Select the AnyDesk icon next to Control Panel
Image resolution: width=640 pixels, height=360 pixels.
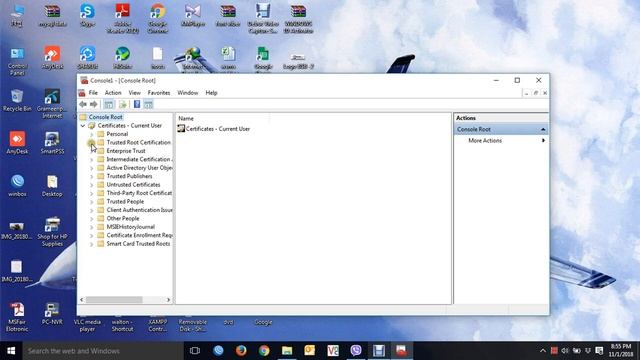pos(52,58)
